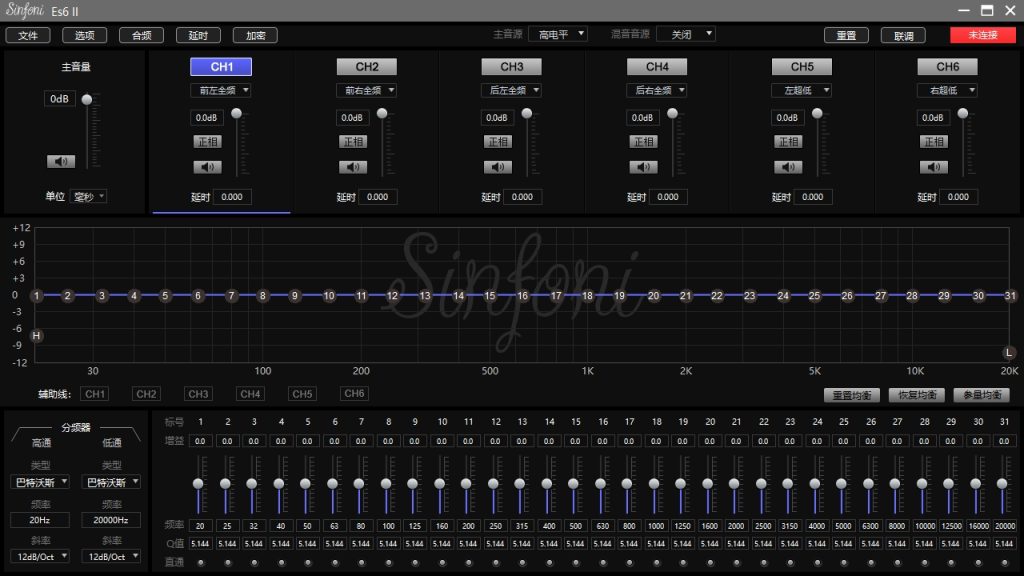Image resolution: width=1024 pixels, height=576 pixels.
Task: Open the 主音源 高电平 dropdown
Action: [x=558, y=34]
